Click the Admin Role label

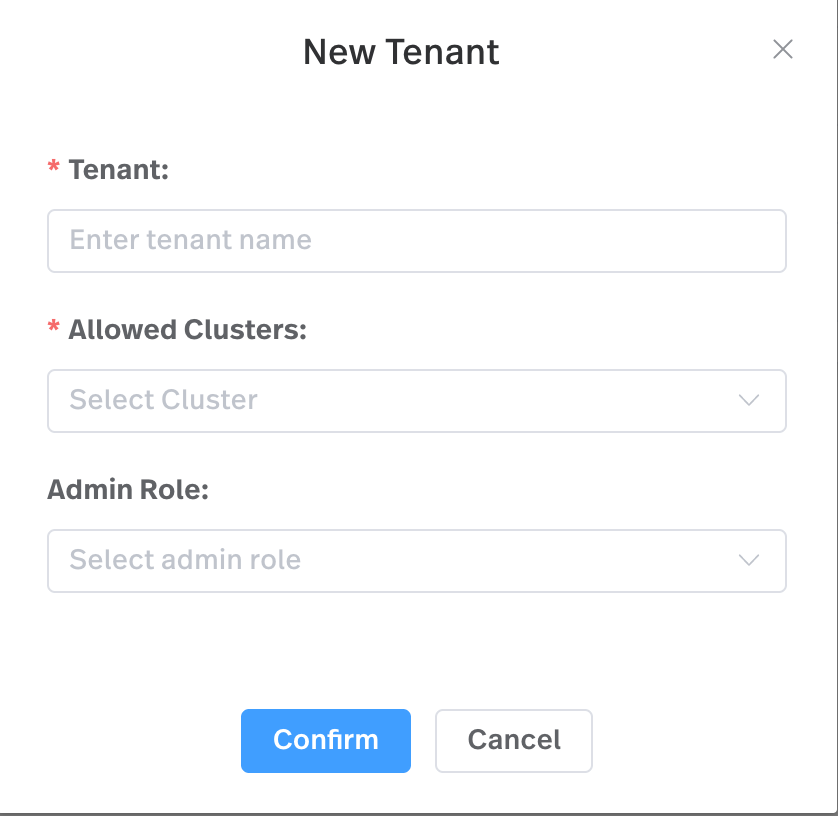(x=127, y=489)
